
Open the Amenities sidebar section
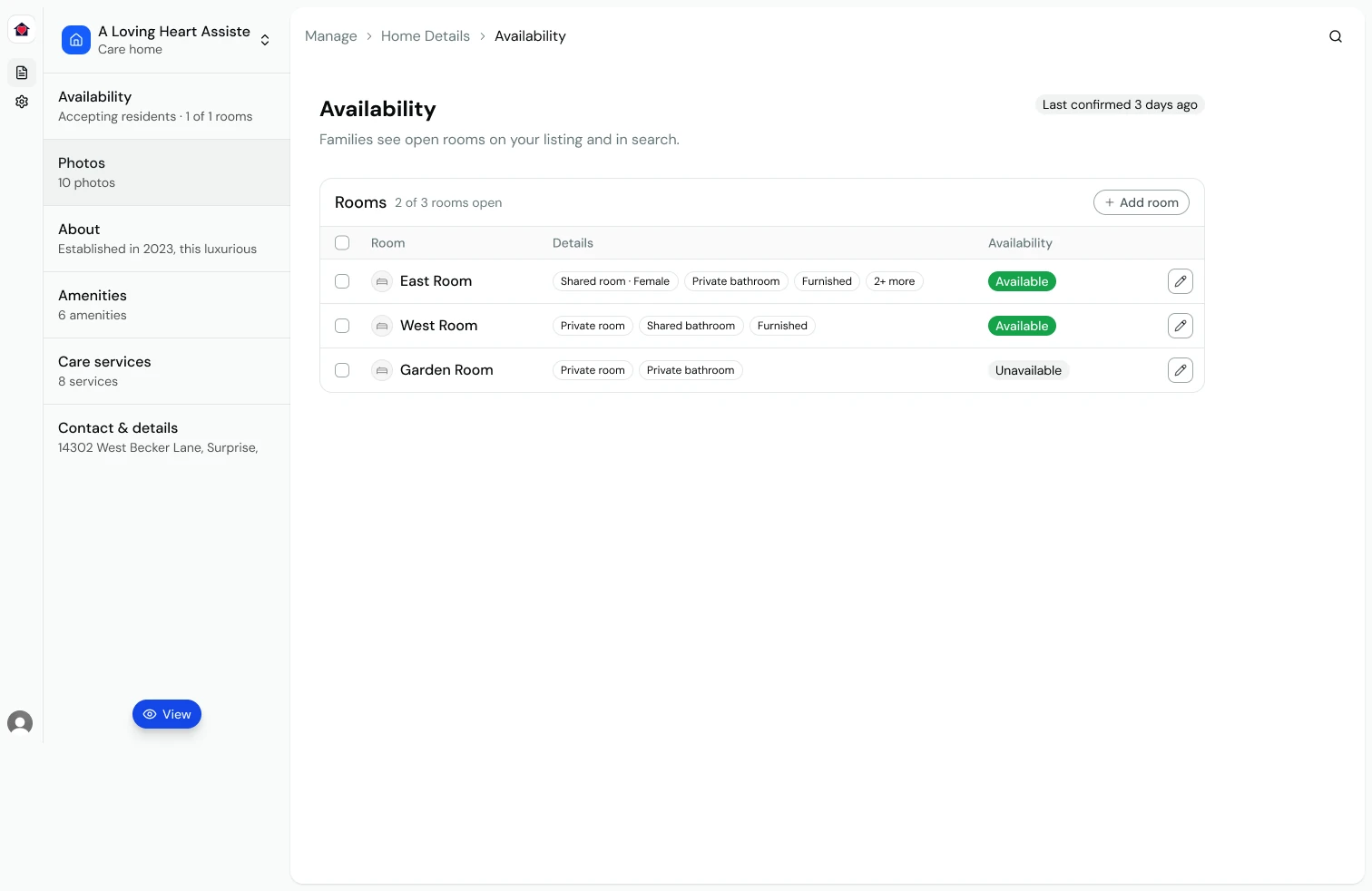pyautogui.click(x=167, y=305)
